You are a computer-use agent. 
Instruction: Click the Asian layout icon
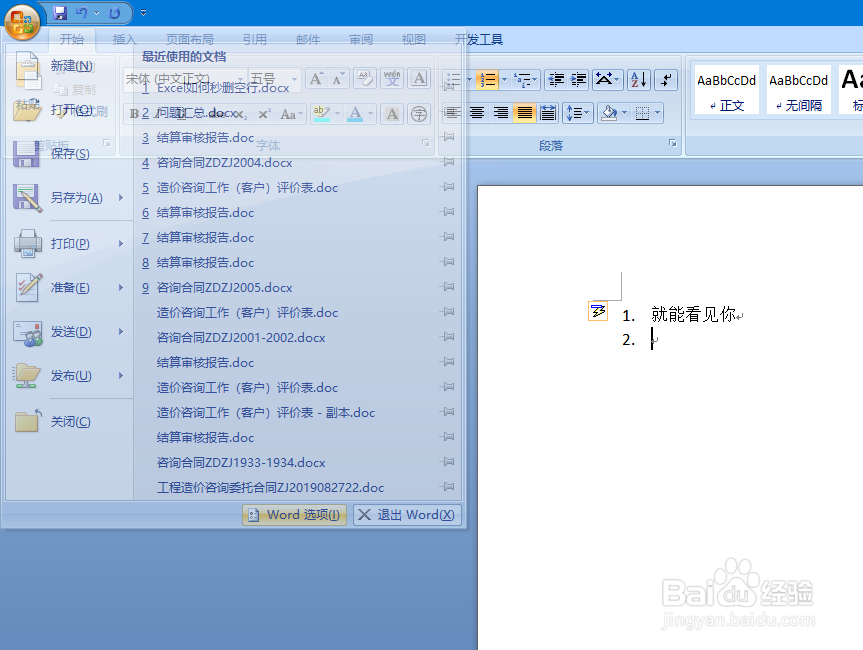click(604, 80)
